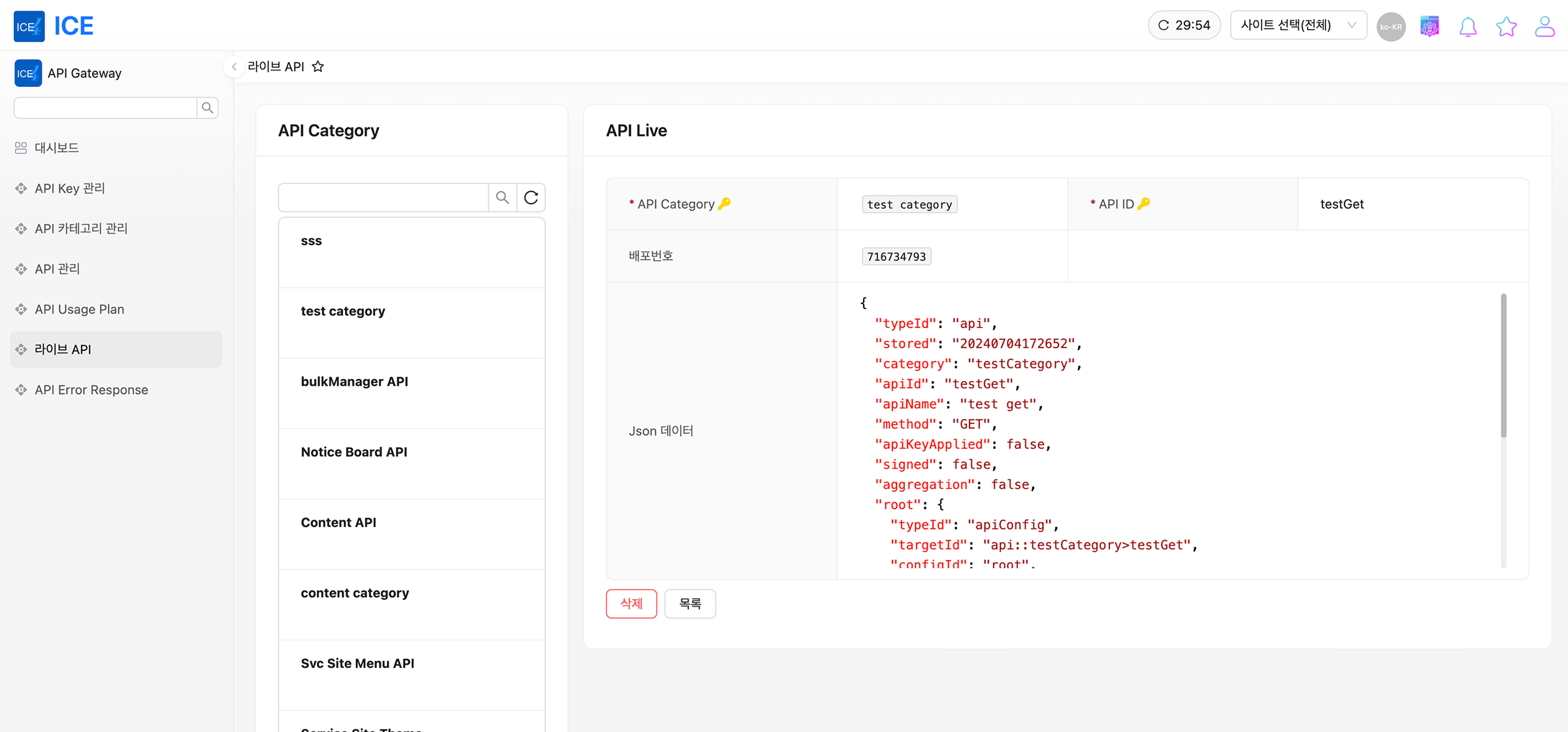Screen dimensions: 1568x732
Task: Click the sidebar menu search icon
Action: click(x=207, y=108)
